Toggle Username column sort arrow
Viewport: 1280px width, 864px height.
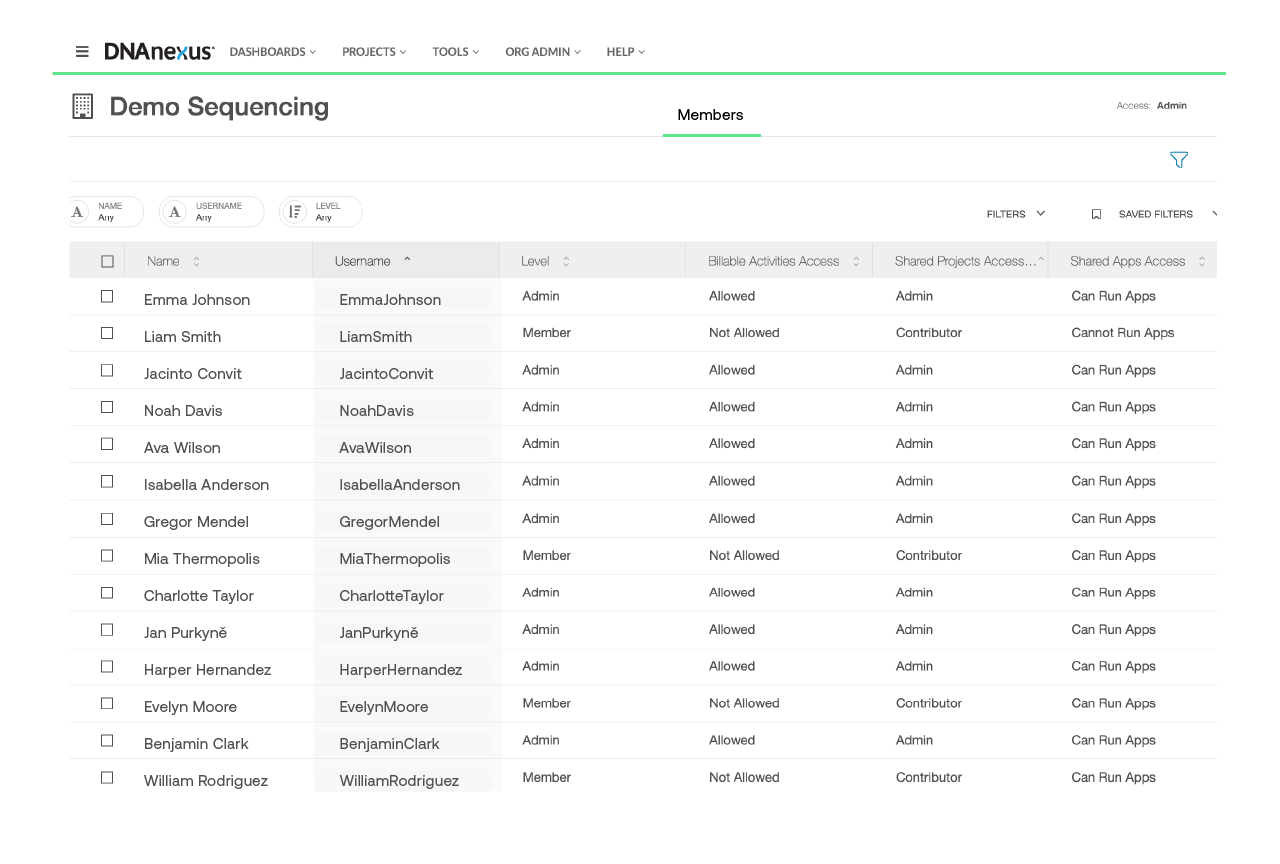[407, 260]
